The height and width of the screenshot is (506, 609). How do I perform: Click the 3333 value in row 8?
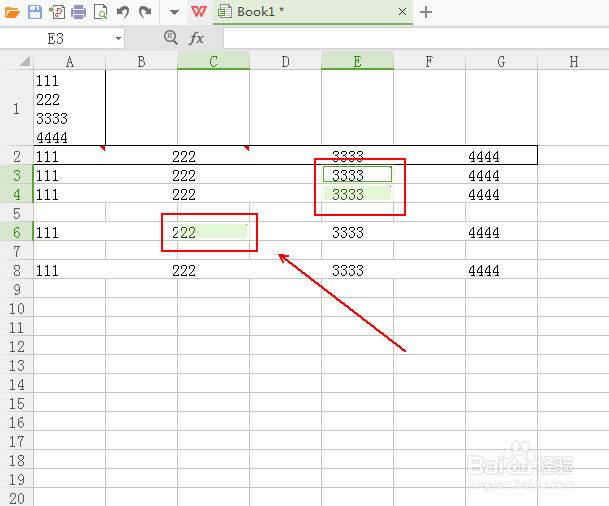(348, 270)
